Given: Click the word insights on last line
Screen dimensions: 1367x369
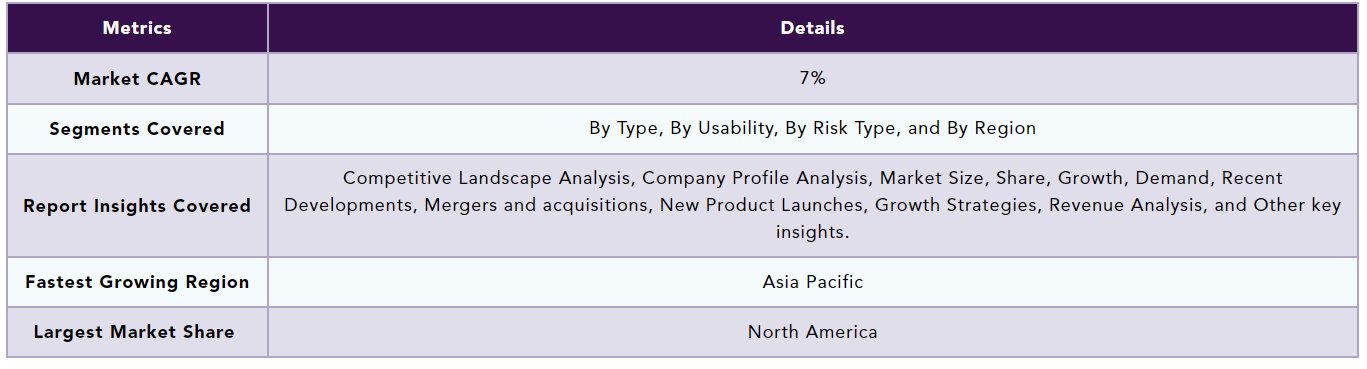Looking at the screenshot, I should tap(812, 232).
